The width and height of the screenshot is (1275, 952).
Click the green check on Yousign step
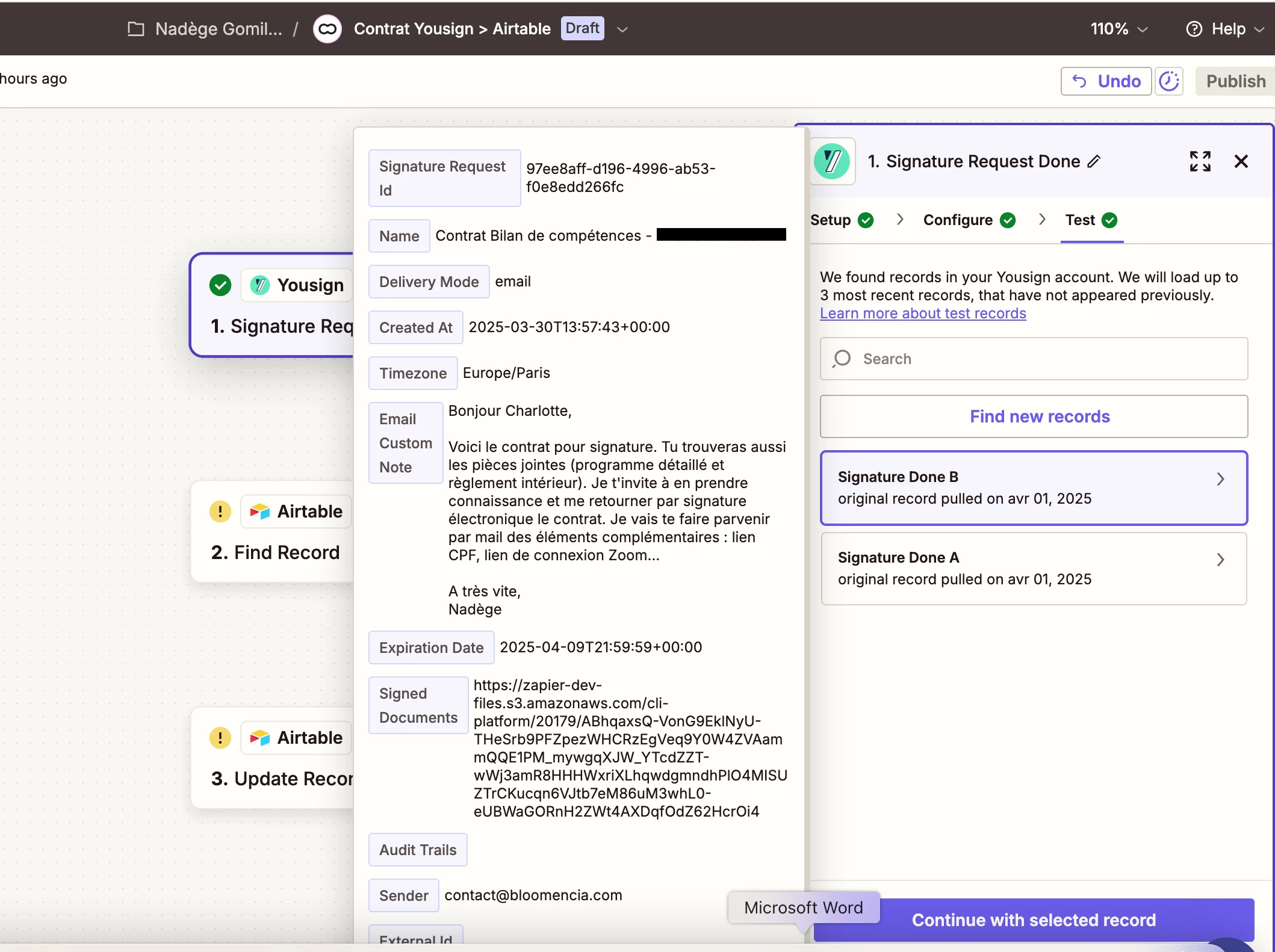click(x=220, y=285)
